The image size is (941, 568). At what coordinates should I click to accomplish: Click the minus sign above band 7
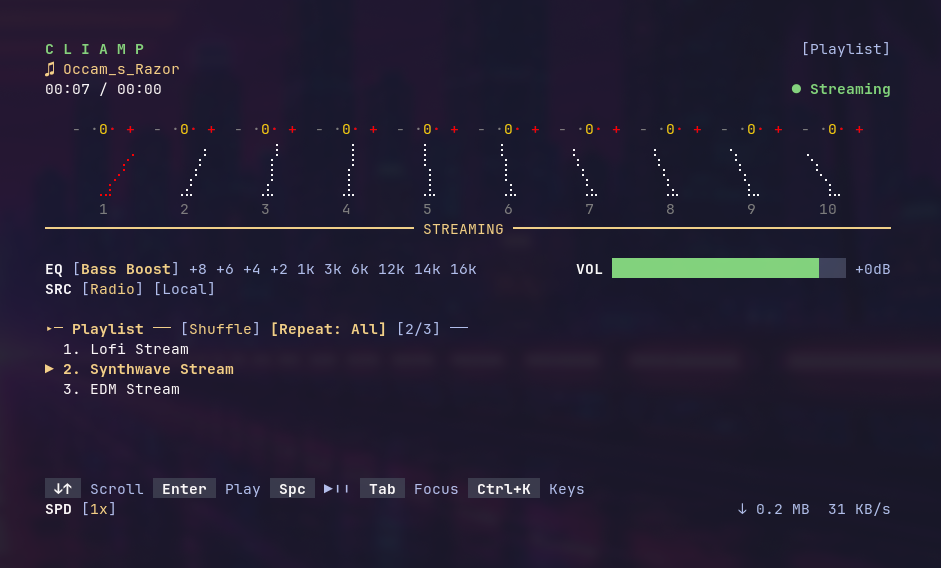(x=562, y=129)
